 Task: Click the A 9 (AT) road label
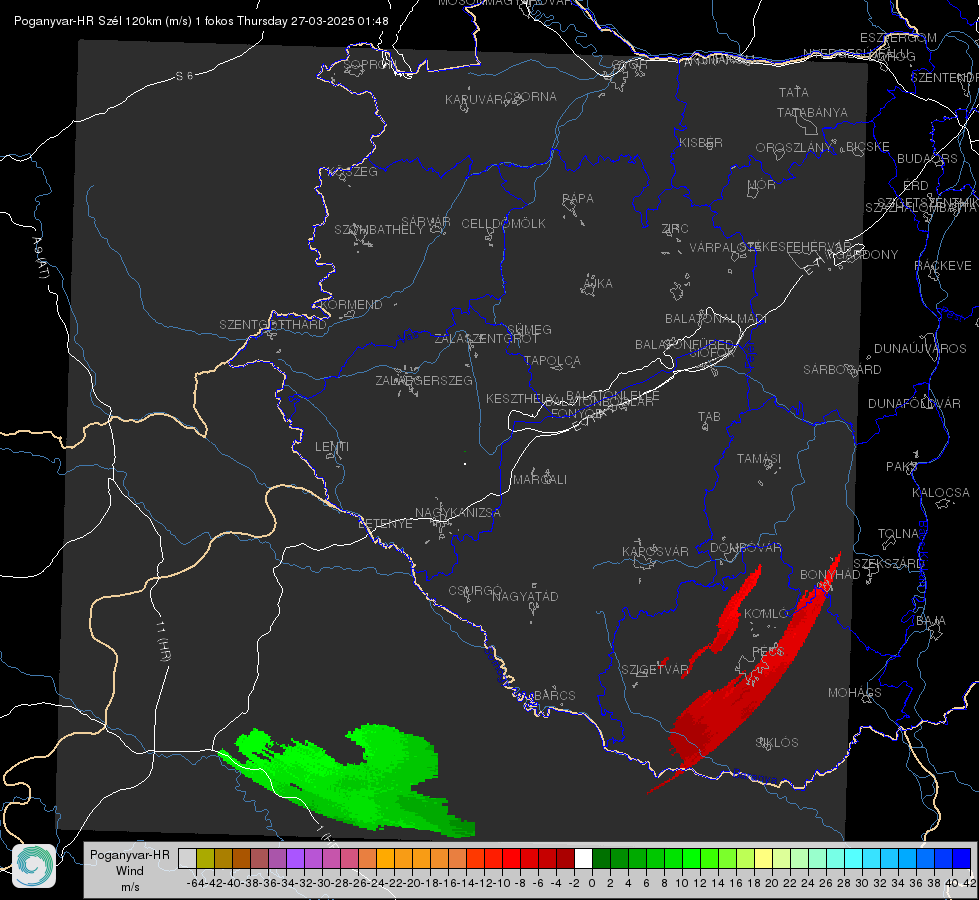40,257
